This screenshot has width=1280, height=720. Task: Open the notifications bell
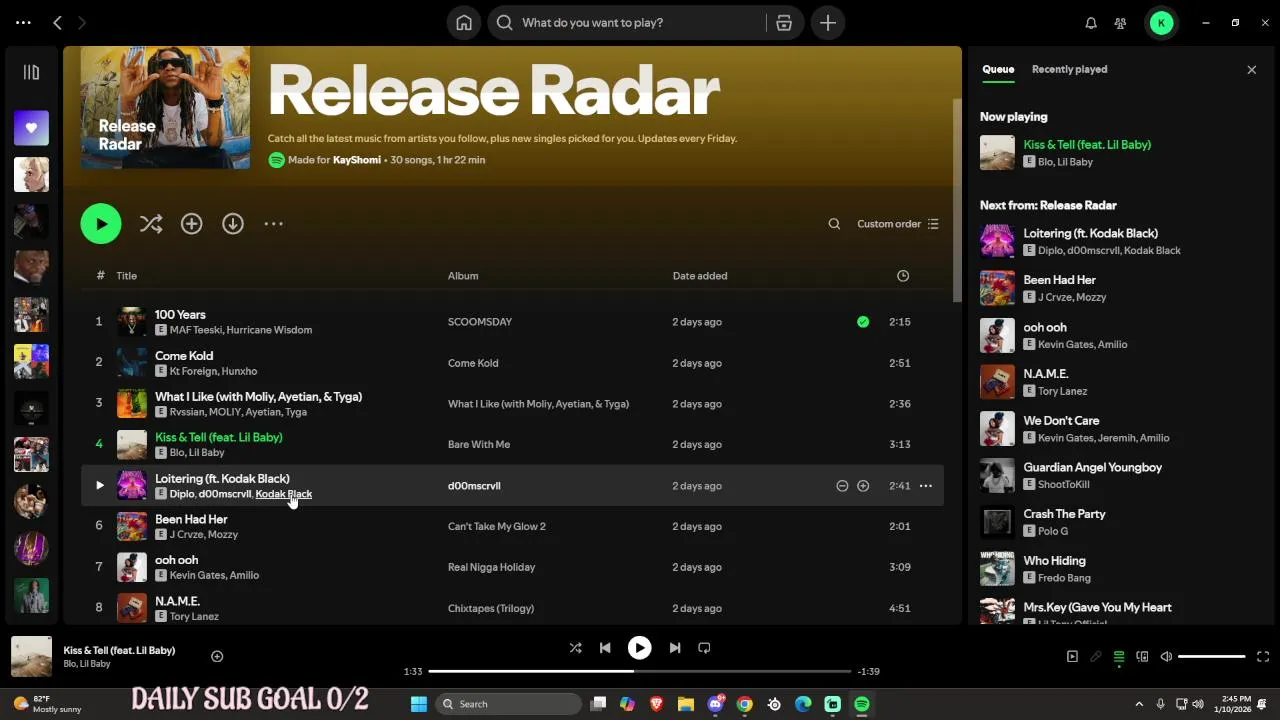click(1091, 23)
